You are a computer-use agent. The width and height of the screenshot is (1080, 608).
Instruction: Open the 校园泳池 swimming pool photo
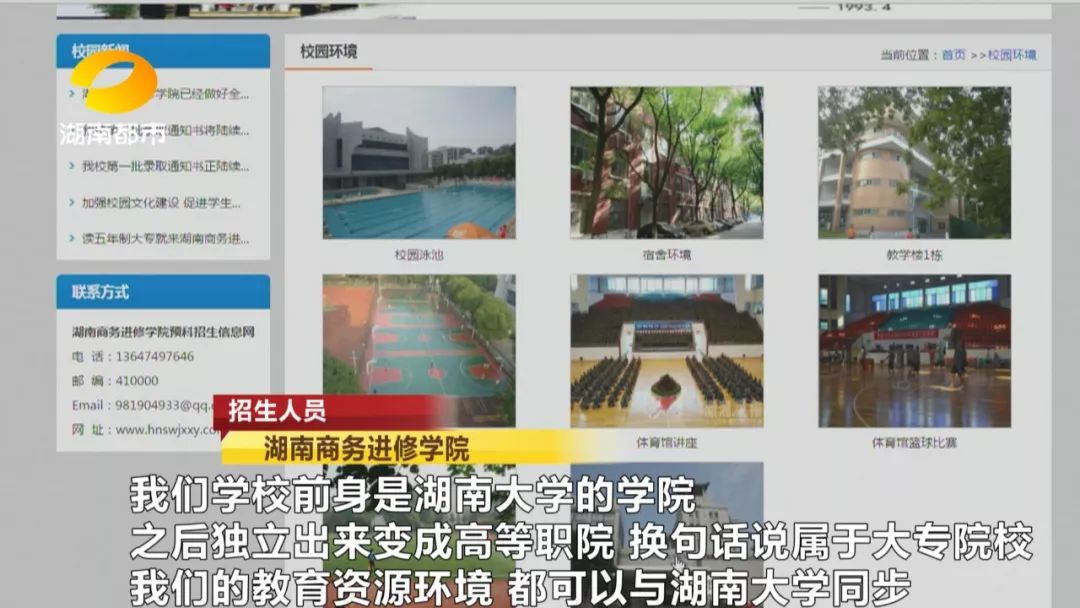(x=419, y=163)
